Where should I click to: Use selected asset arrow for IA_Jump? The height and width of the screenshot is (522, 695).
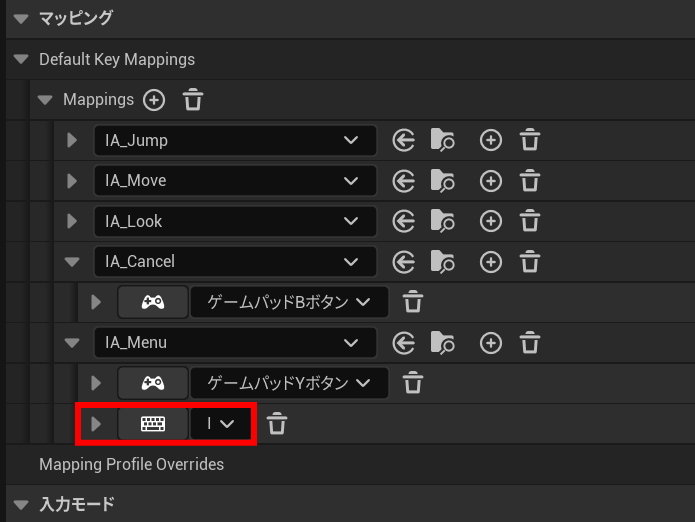pos(403,140)
